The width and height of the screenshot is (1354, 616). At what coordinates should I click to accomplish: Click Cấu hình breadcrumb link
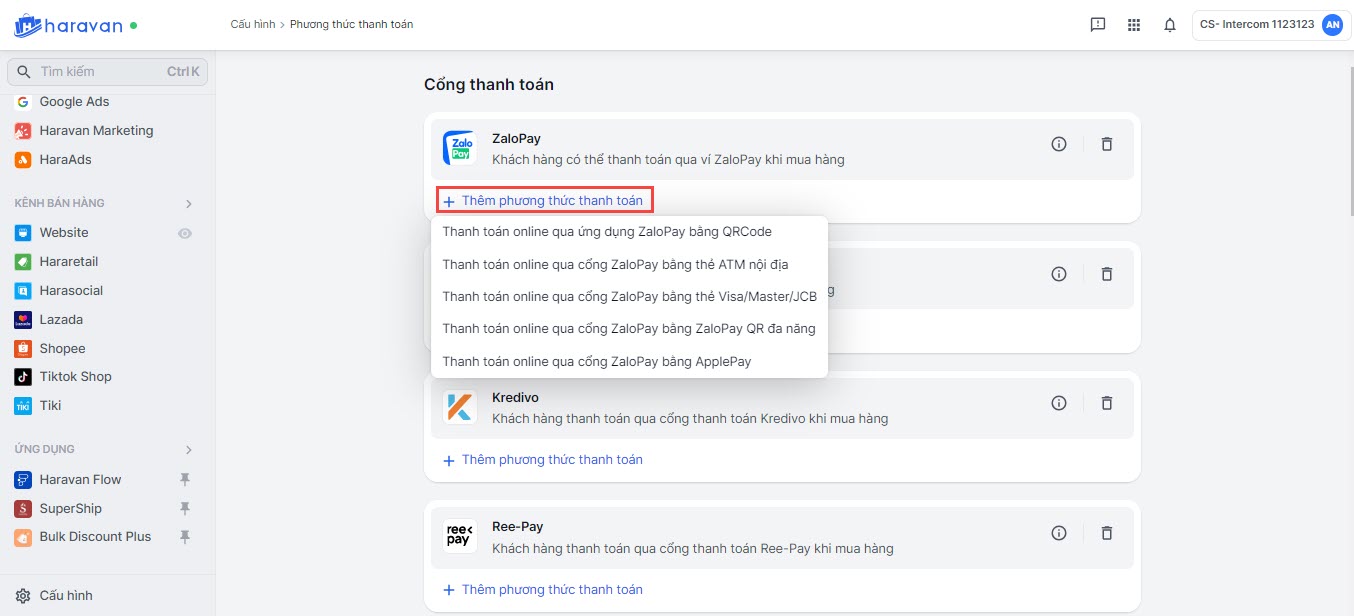[252, 24]
